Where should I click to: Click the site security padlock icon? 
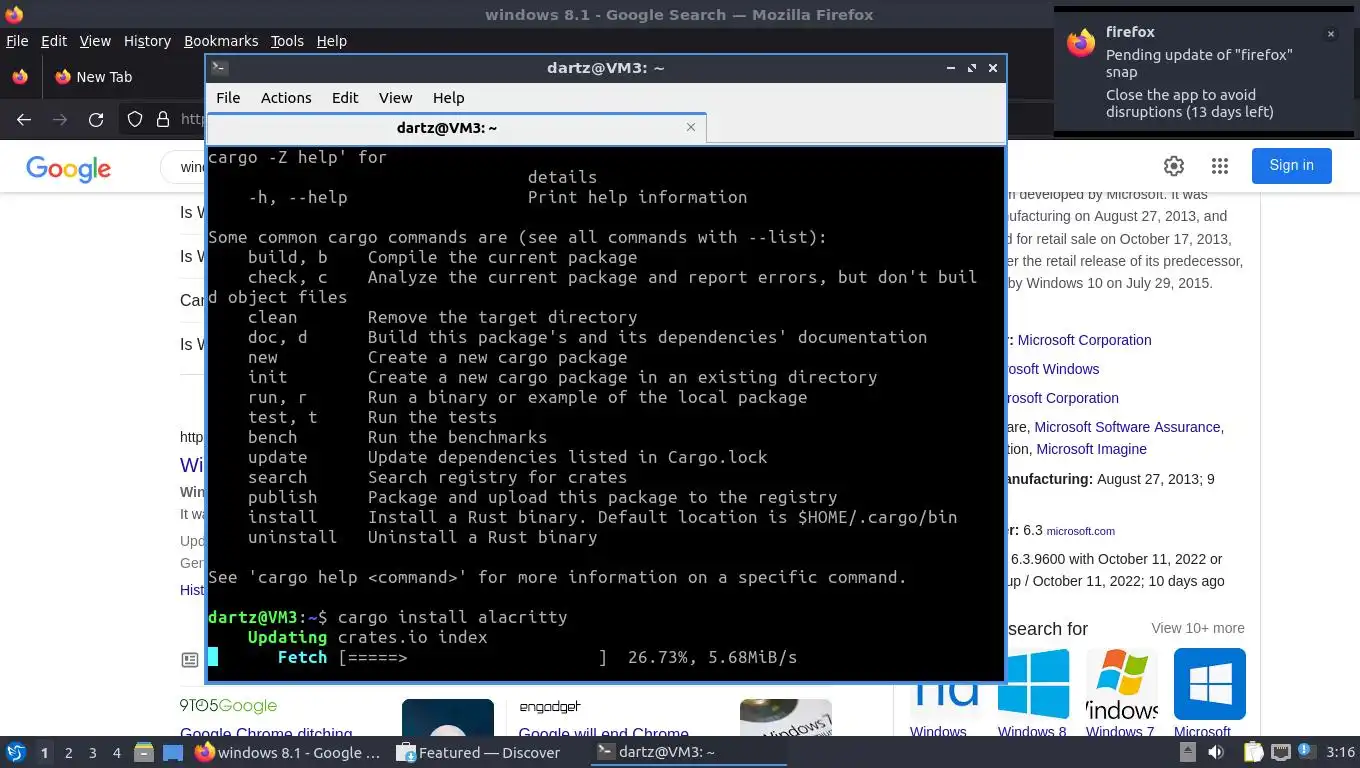[x=162, y=120]
